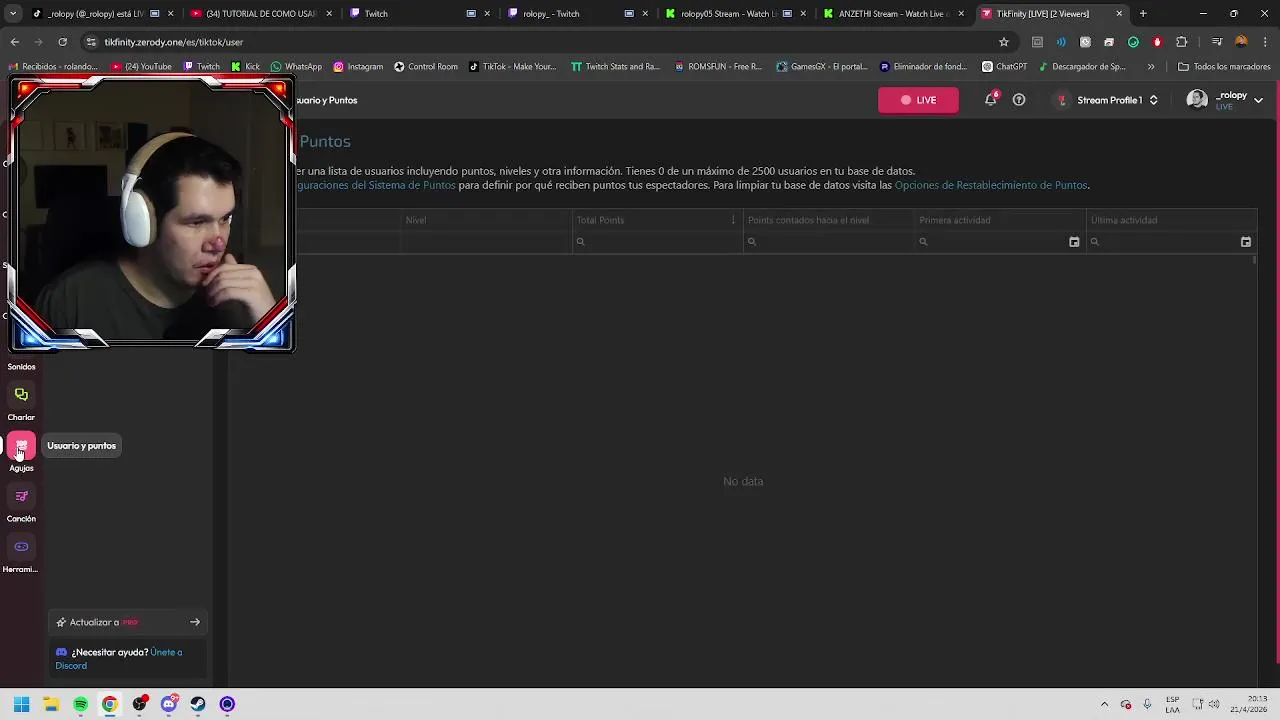1280x720 pixels.
Task: Select the Usuario y puntos sidebar icon
Action: coord(21,445)
